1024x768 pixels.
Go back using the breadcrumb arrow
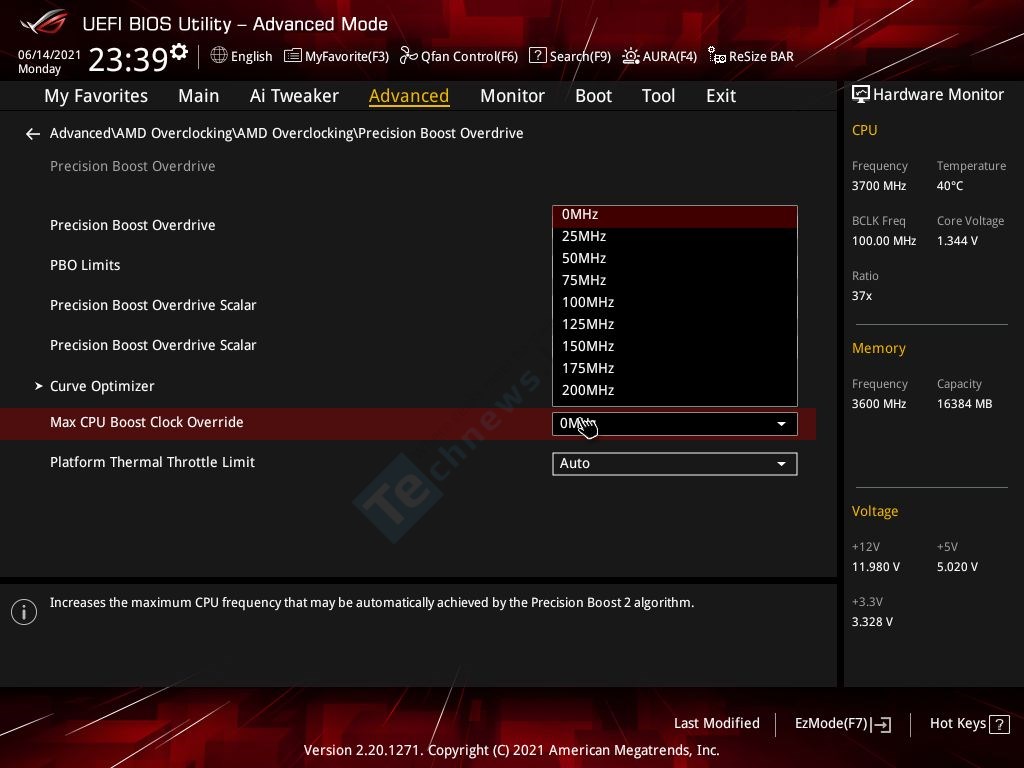click(x=33, y=134)
